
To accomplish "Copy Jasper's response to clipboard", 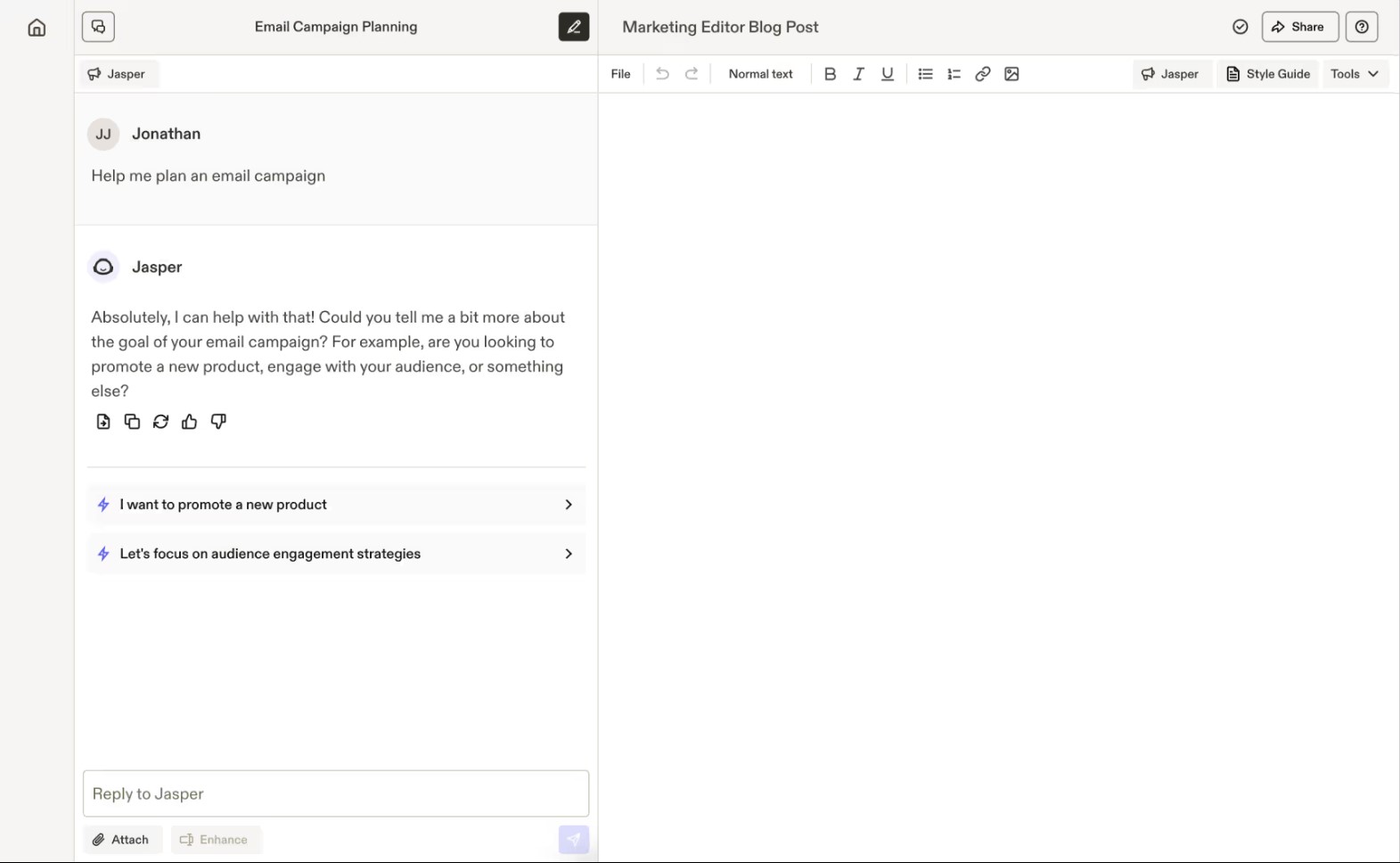I will click(132, 422).
